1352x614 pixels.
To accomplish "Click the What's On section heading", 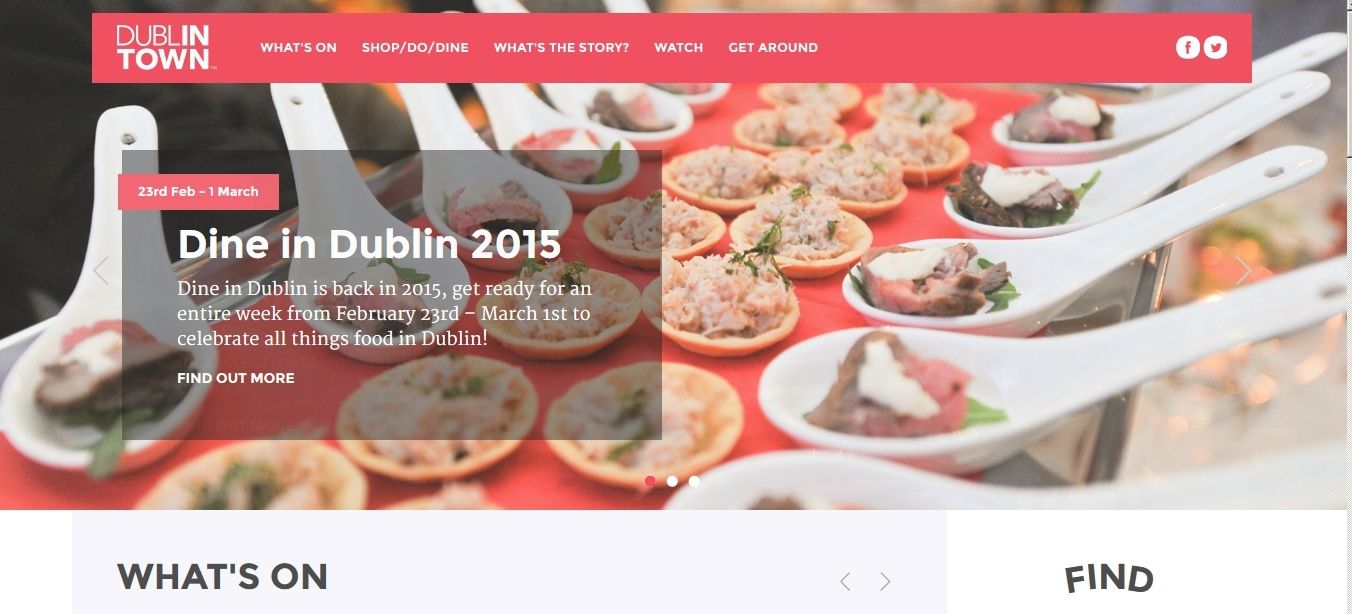I will click(x=222, y=577).
